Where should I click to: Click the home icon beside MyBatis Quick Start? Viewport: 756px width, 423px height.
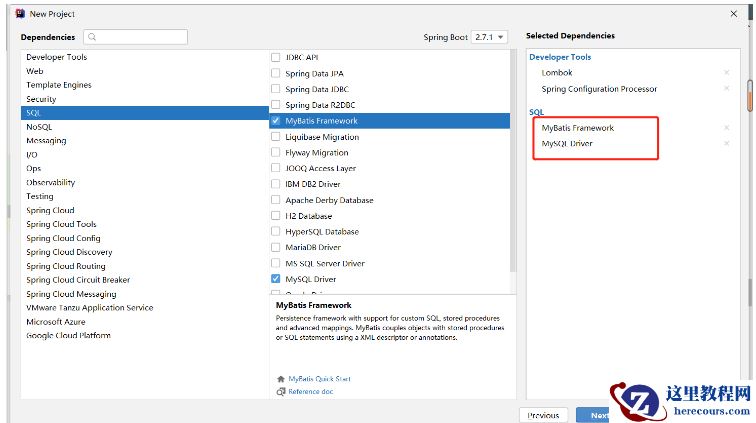click(280, 379)
